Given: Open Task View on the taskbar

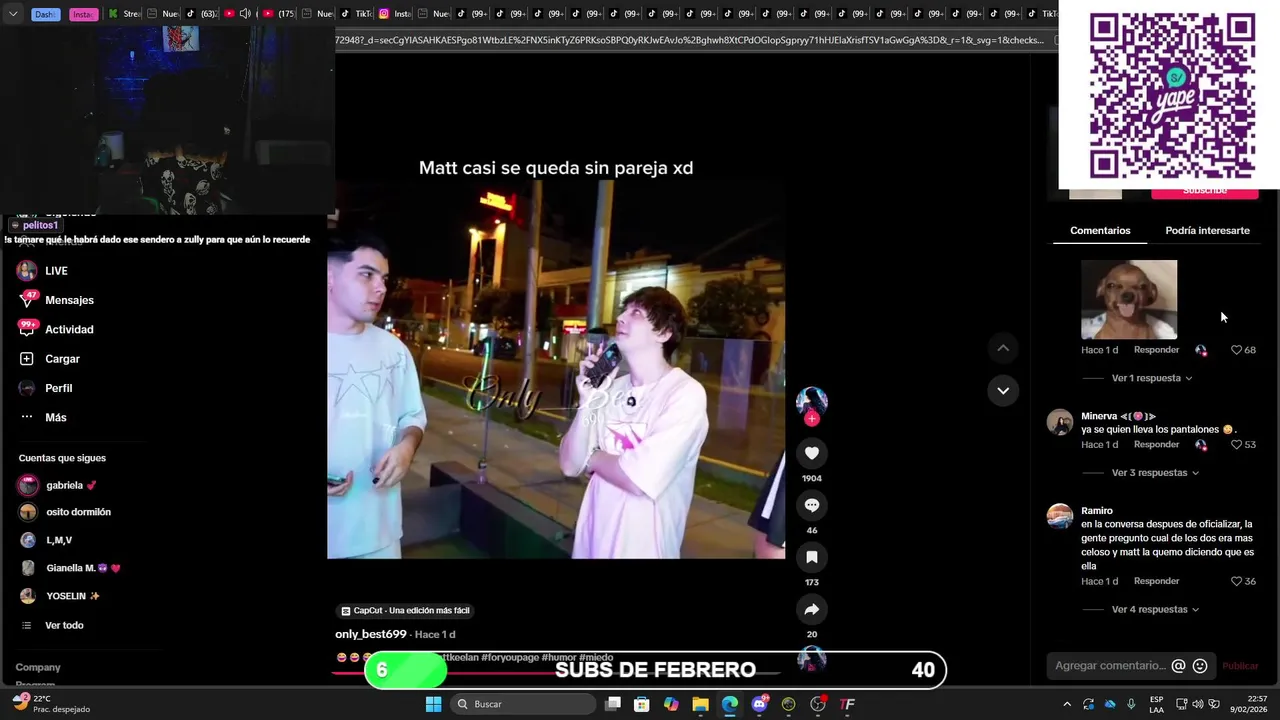Looking at the screenshot, I should [613, 704].
